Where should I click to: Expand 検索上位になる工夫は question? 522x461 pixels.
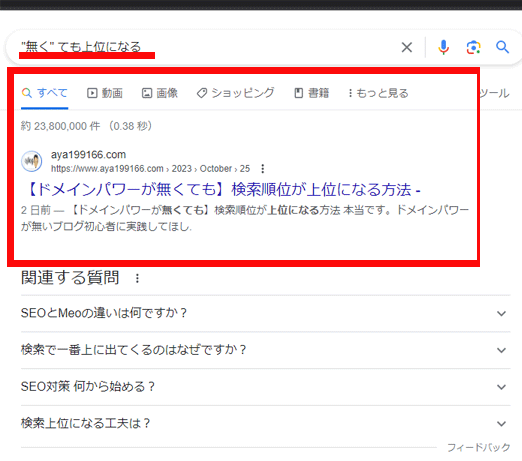265,423
